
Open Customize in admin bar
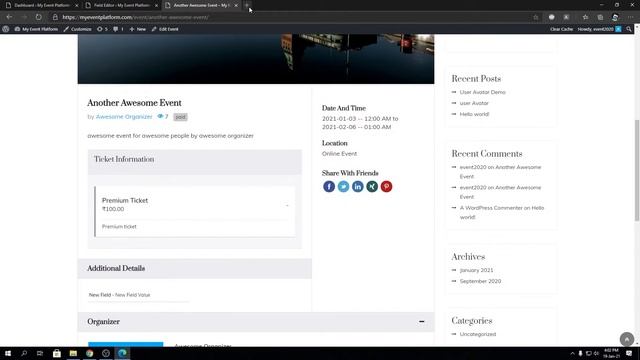pyautogui.click(x=78, y=29)
